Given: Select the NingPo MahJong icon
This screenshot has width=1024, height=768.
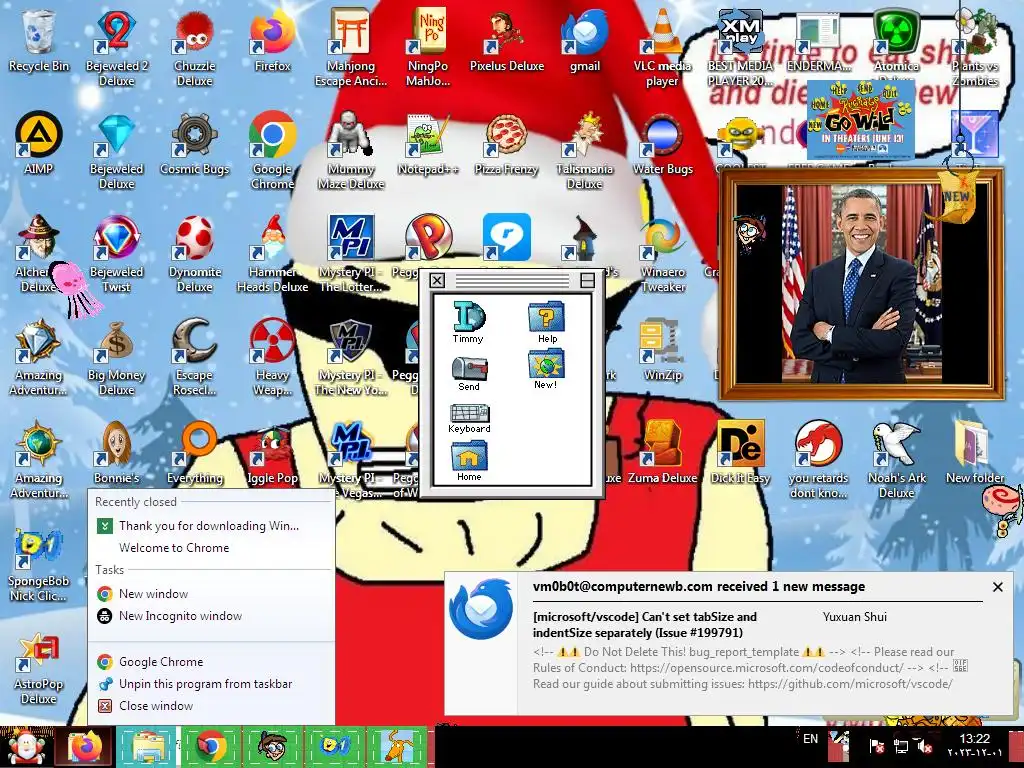Looking at the screenshot, I should point(428,46).
